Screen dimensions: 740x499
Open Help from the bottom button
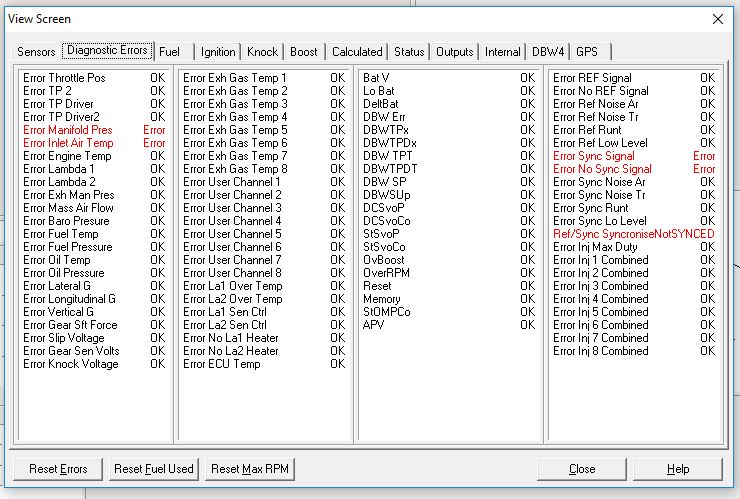(678, 469)
